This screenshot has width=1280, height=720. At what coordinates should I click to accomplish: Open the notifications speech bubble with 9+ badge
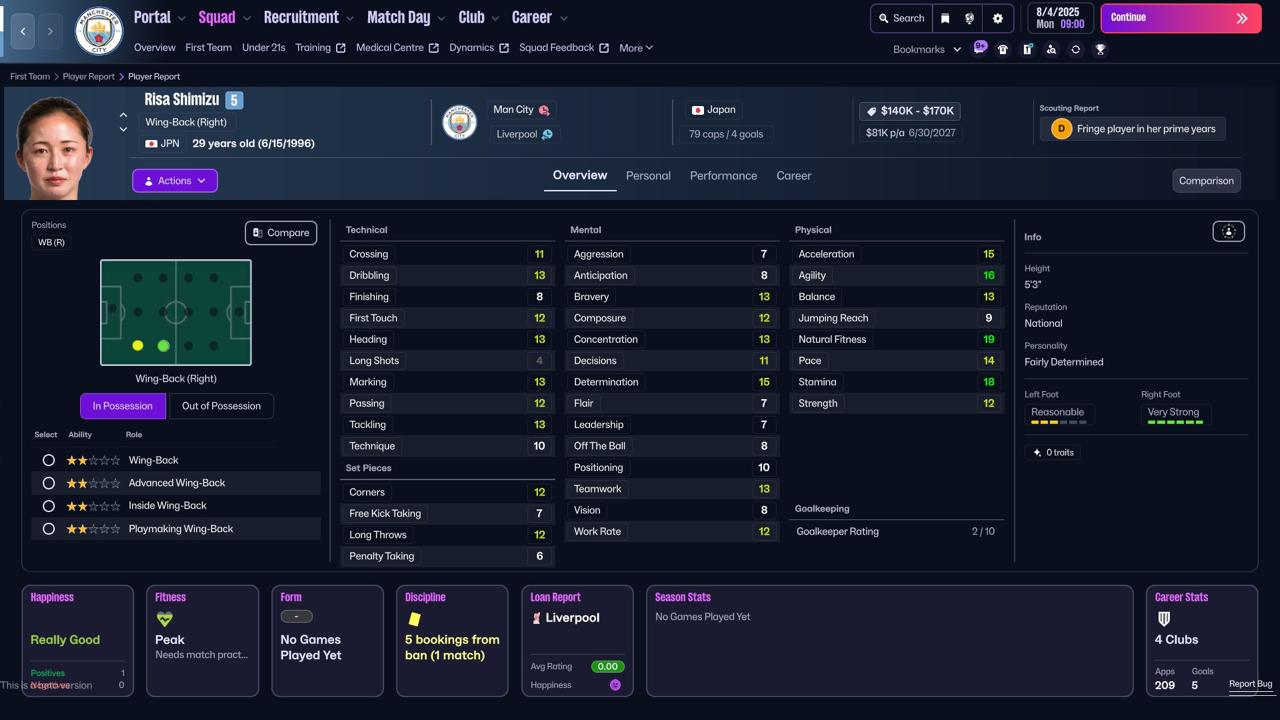pos(980,47)
